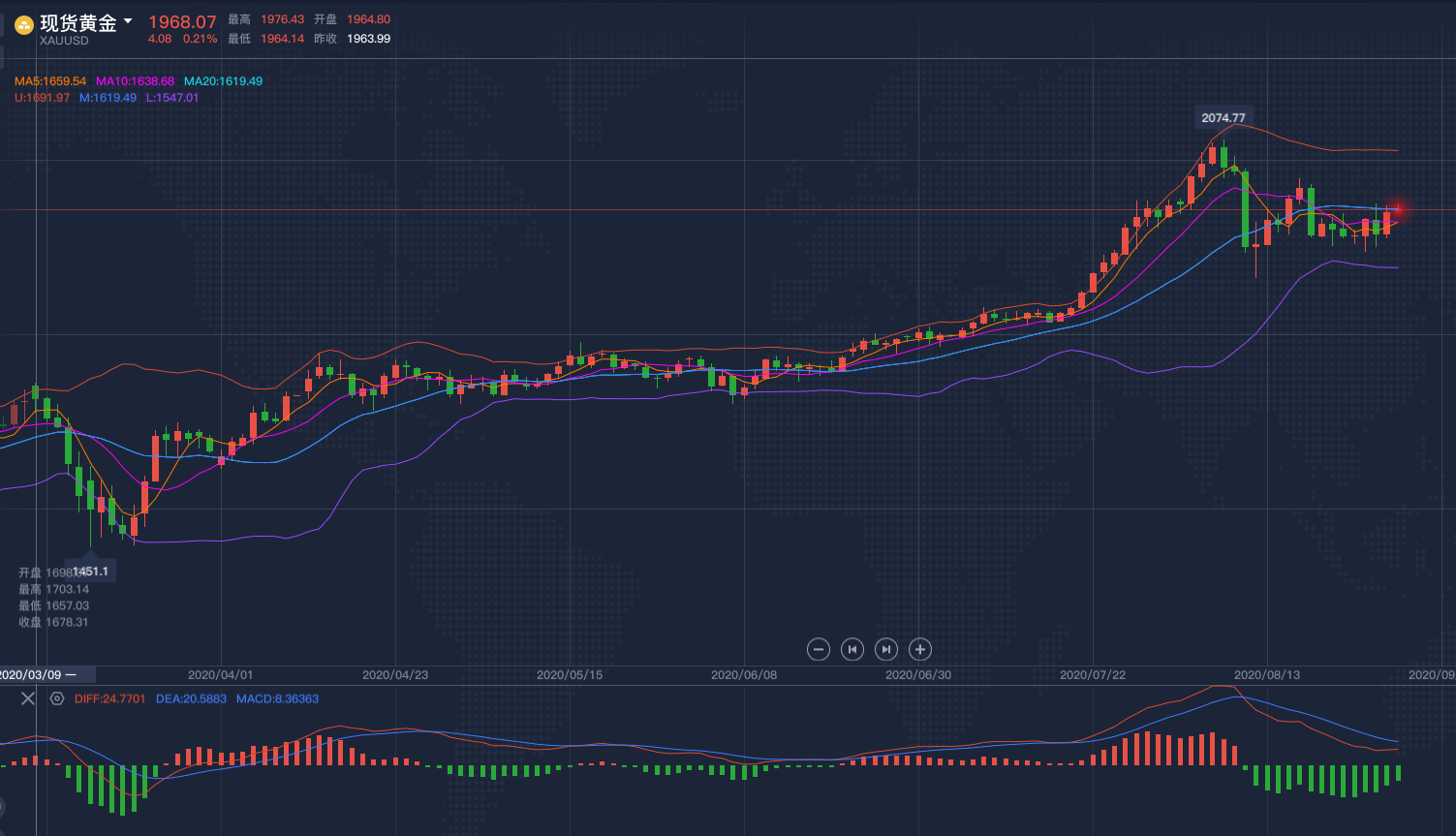The width and height of the screenshot is (1456, 836).
Task: Click the 2020/03/09 crosshair date tag
Action: (x=46, y=674)
